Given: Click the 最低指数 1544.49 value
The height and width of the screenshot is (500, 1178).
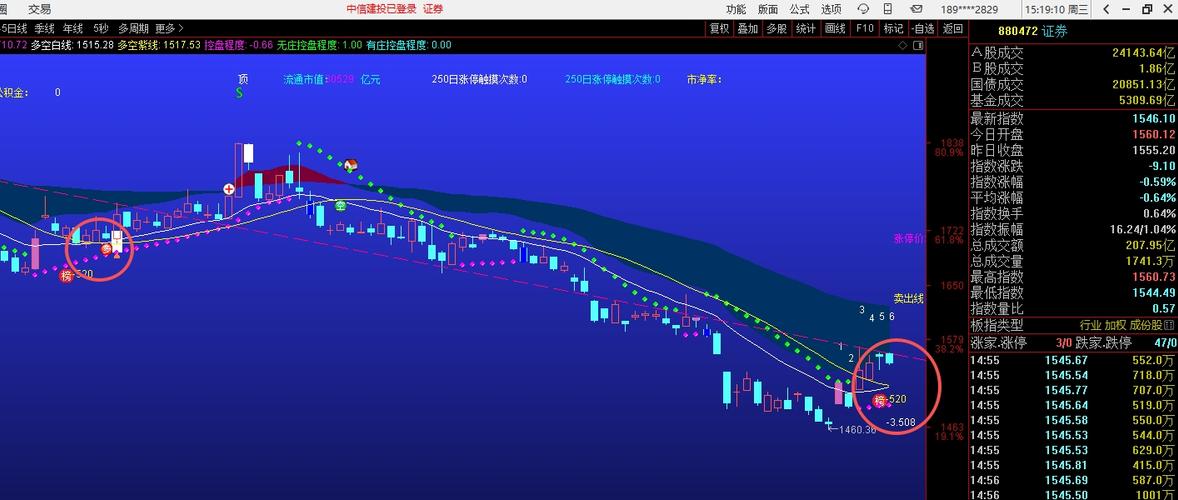Looking at the screenshot, I should (x=1155, y=293).
